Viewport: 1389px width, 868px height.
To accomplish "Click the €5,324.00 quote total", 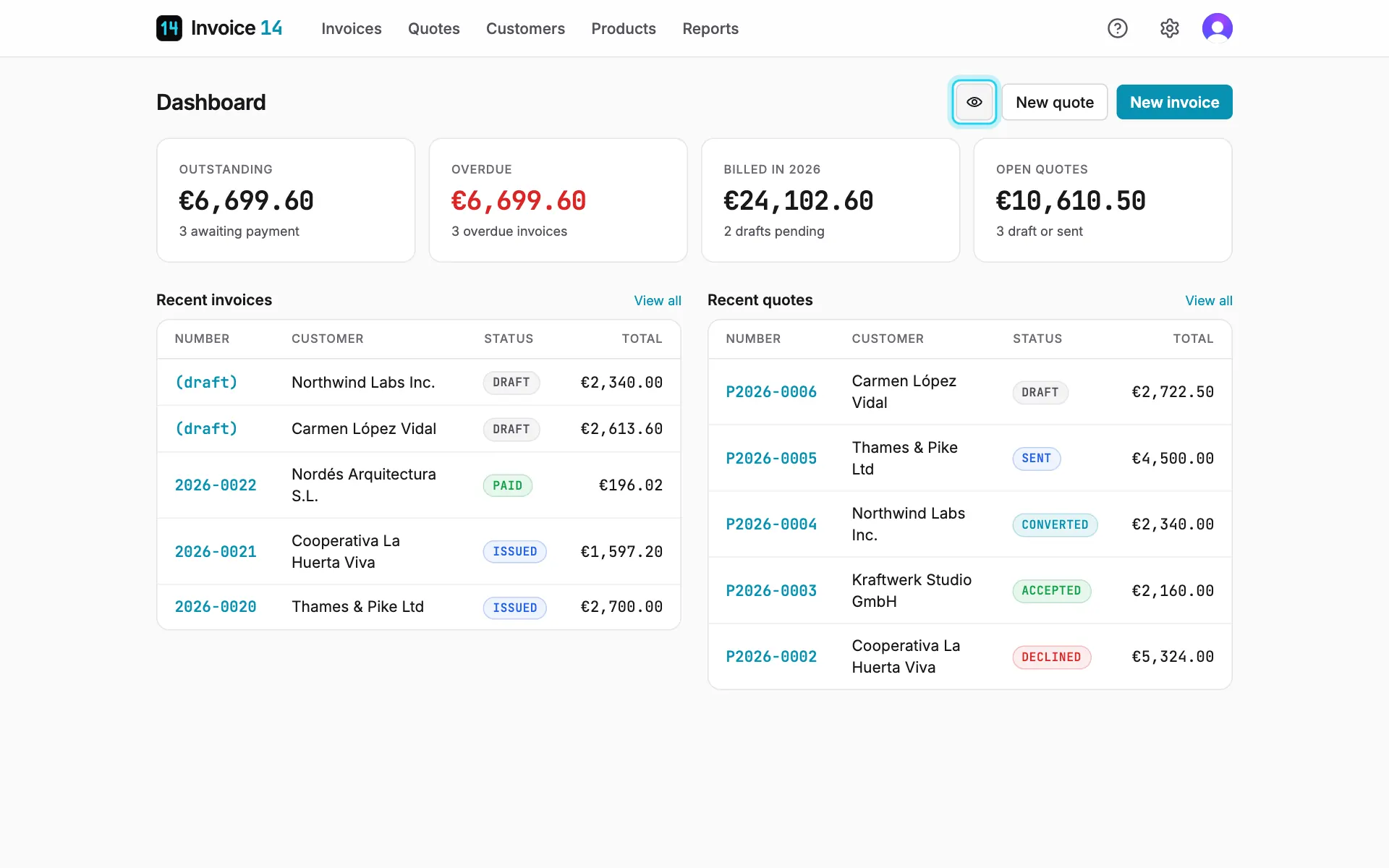I will [1173, 656].
